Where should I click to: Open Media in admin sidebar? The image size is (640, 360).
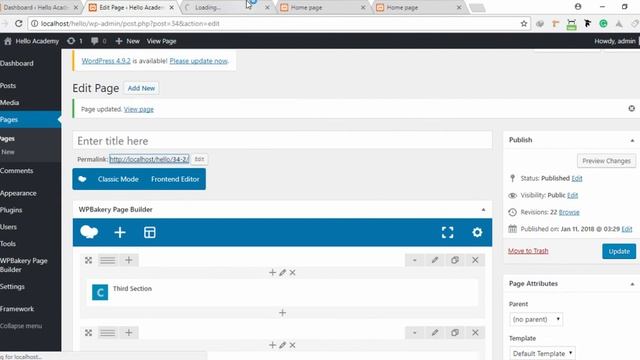(x=10, y=102)
